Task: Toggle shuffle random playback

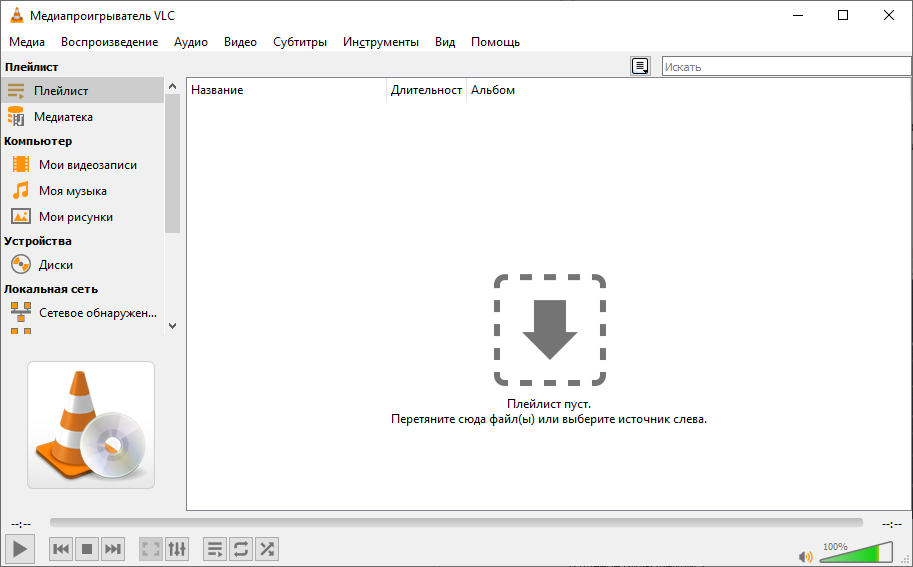Action: [x=267, y=548]
